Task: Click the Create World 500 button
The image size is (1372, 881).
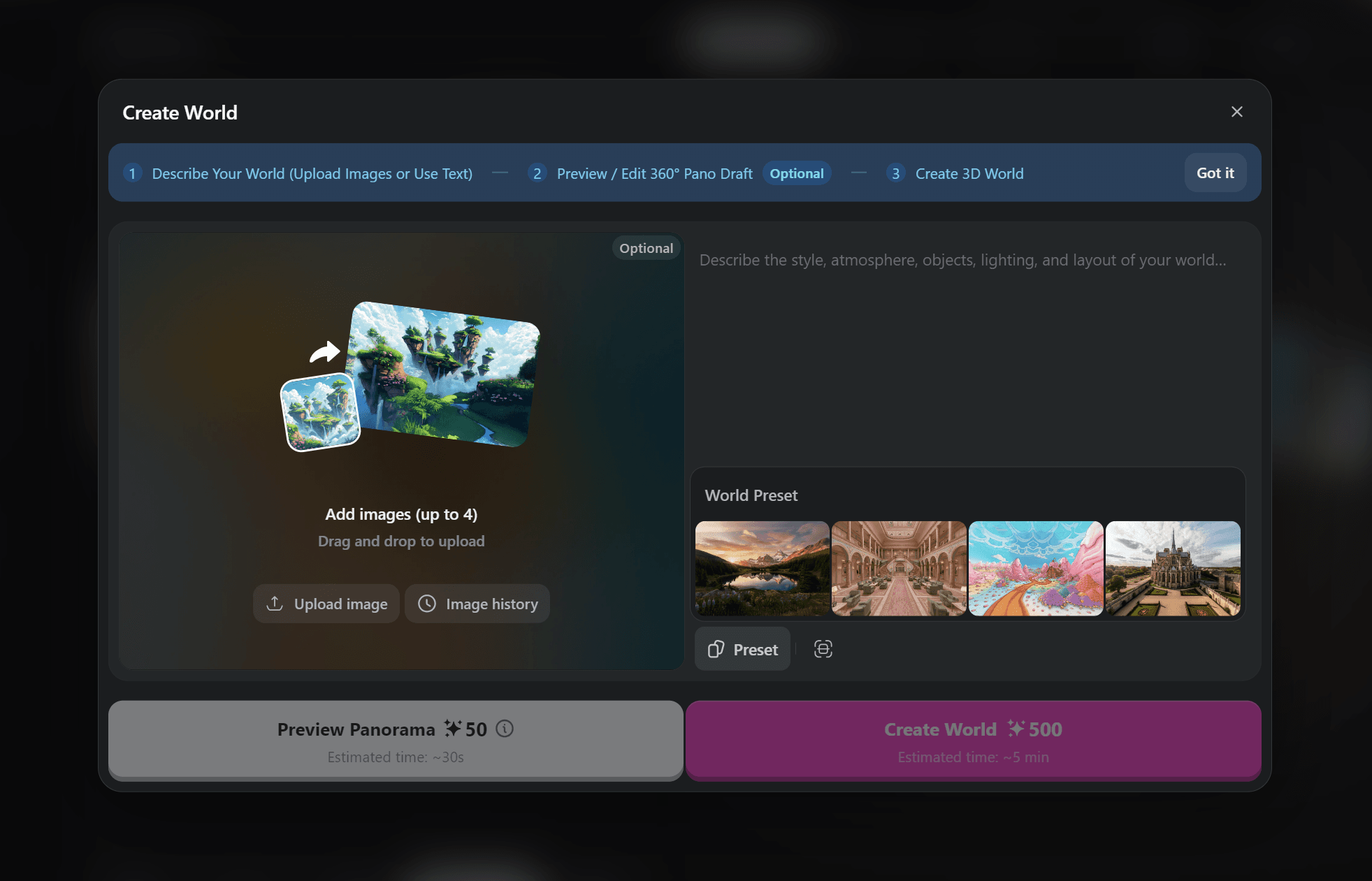Action: (973, 741)
